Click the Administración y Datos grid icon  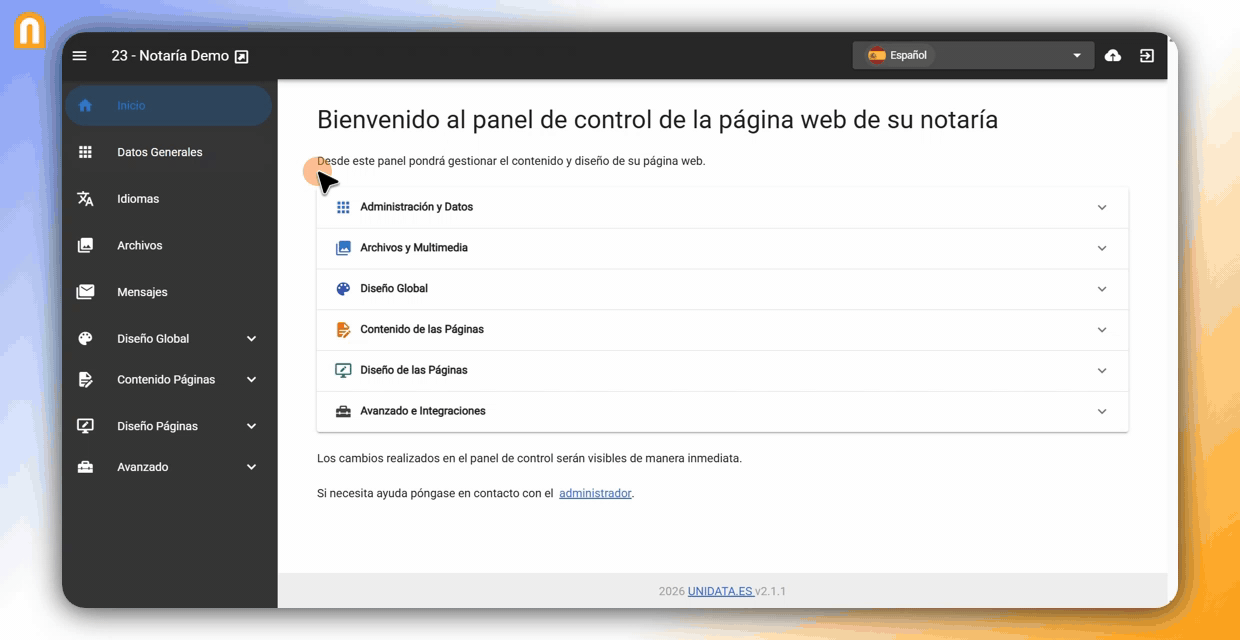tap(343, 207)
